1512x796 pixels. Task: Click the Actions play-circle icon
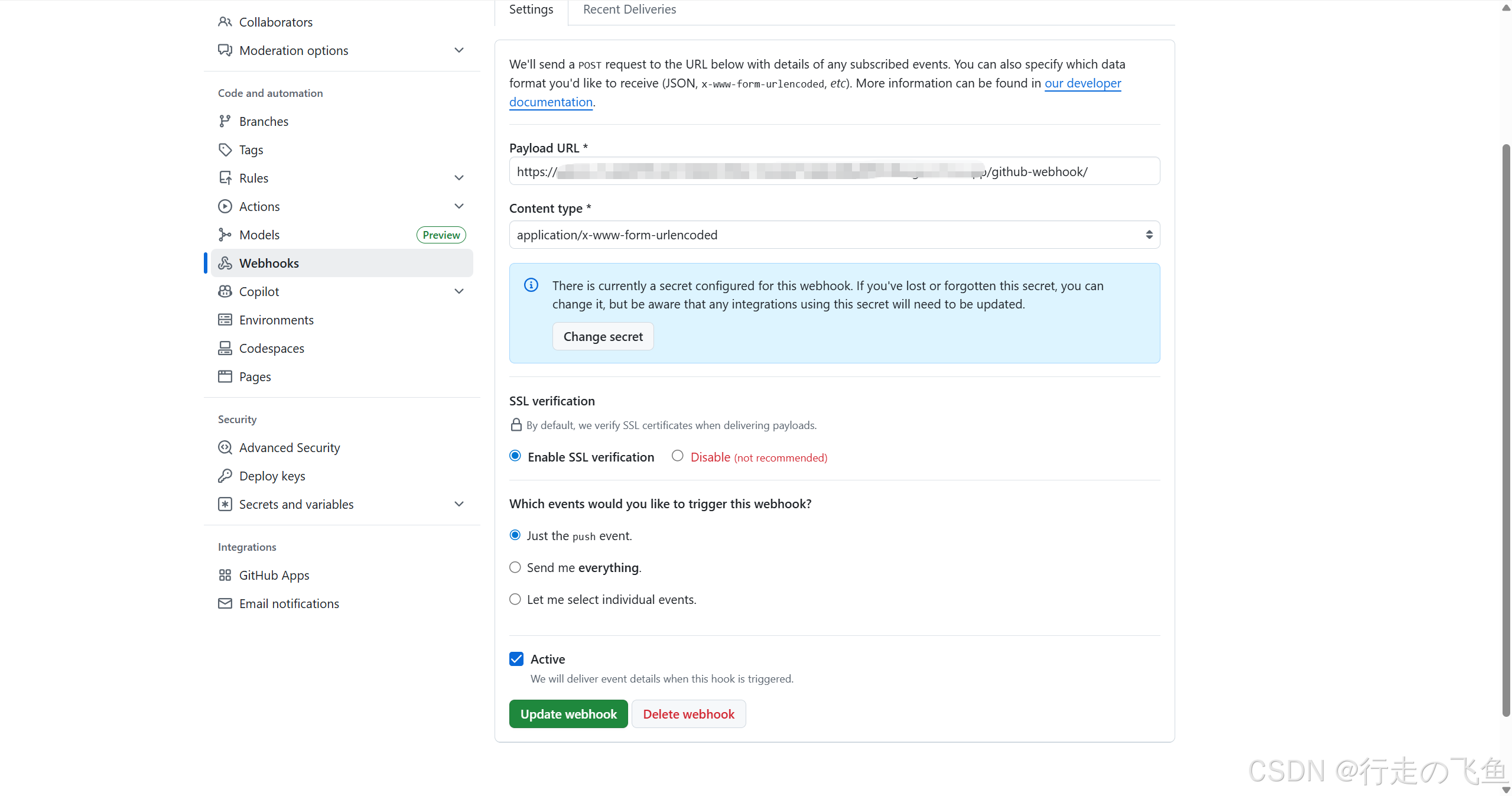pyautogui.click(x=225, y=206)
